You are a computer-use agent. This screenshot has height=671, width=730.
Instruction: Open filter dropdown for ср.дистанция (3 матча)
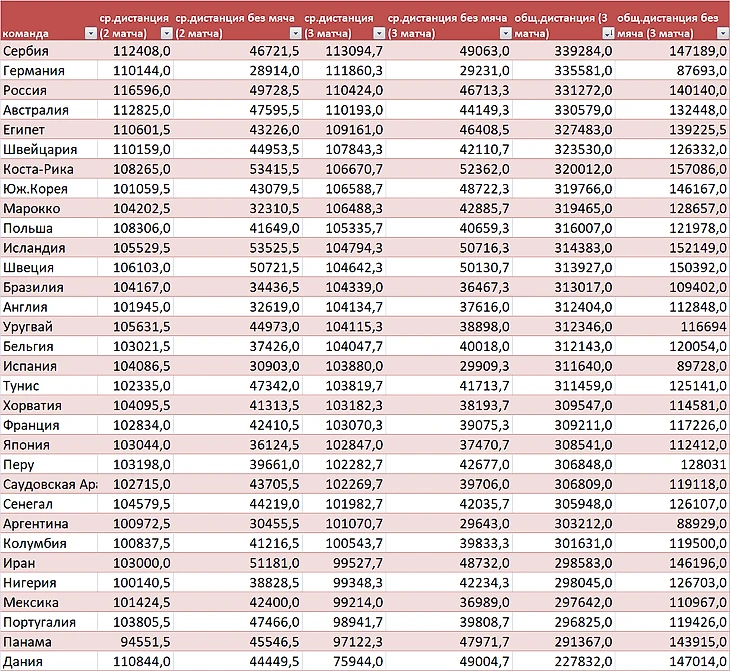click(x=379, y=33)
